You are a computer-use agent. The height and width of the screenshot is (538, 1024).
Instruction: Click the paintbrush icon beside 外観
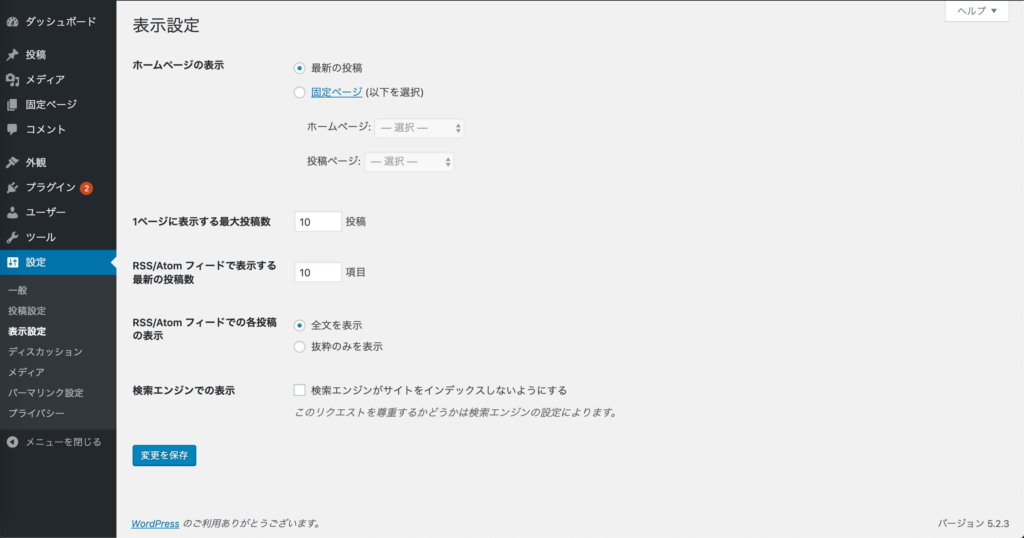tap(12, 163)
